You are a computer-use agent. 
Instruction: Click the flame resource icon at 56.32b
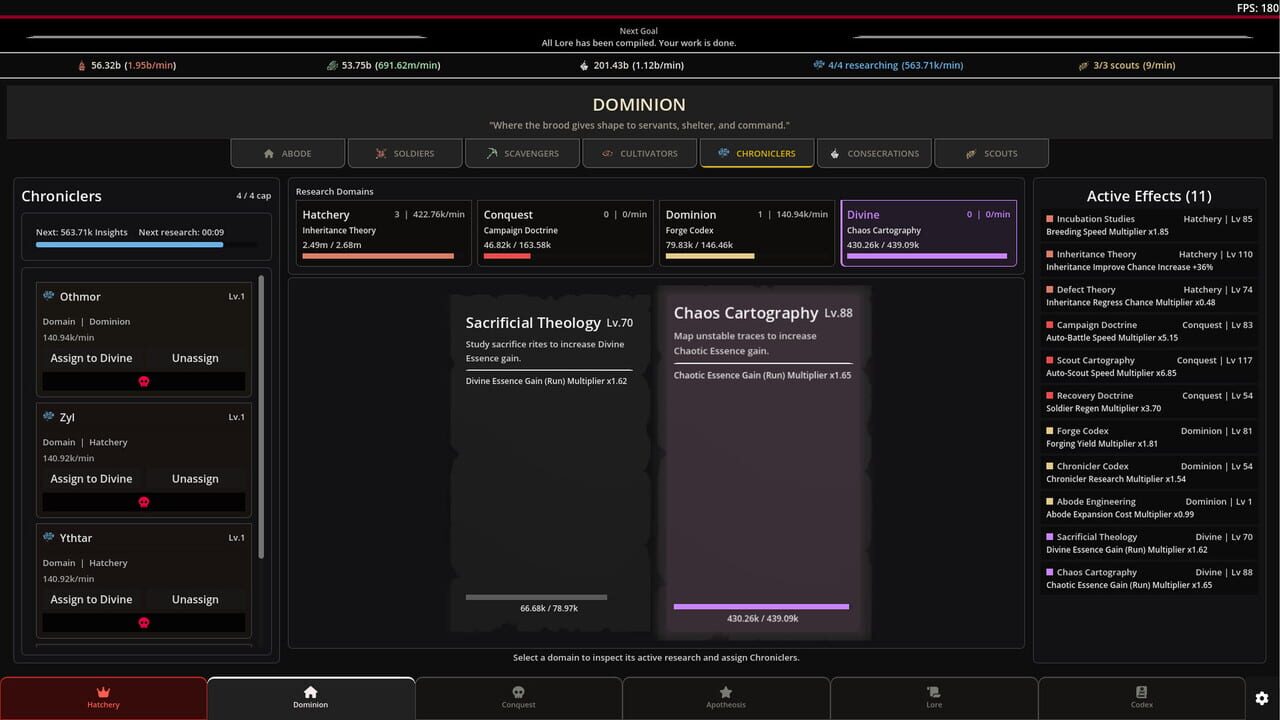pos(82,65)
